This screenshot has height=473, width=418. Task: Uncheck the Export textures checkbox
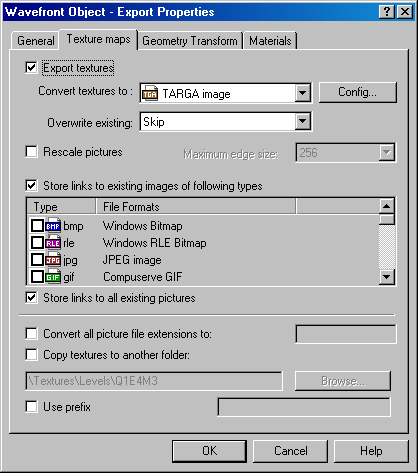click(x=31, y=68)
